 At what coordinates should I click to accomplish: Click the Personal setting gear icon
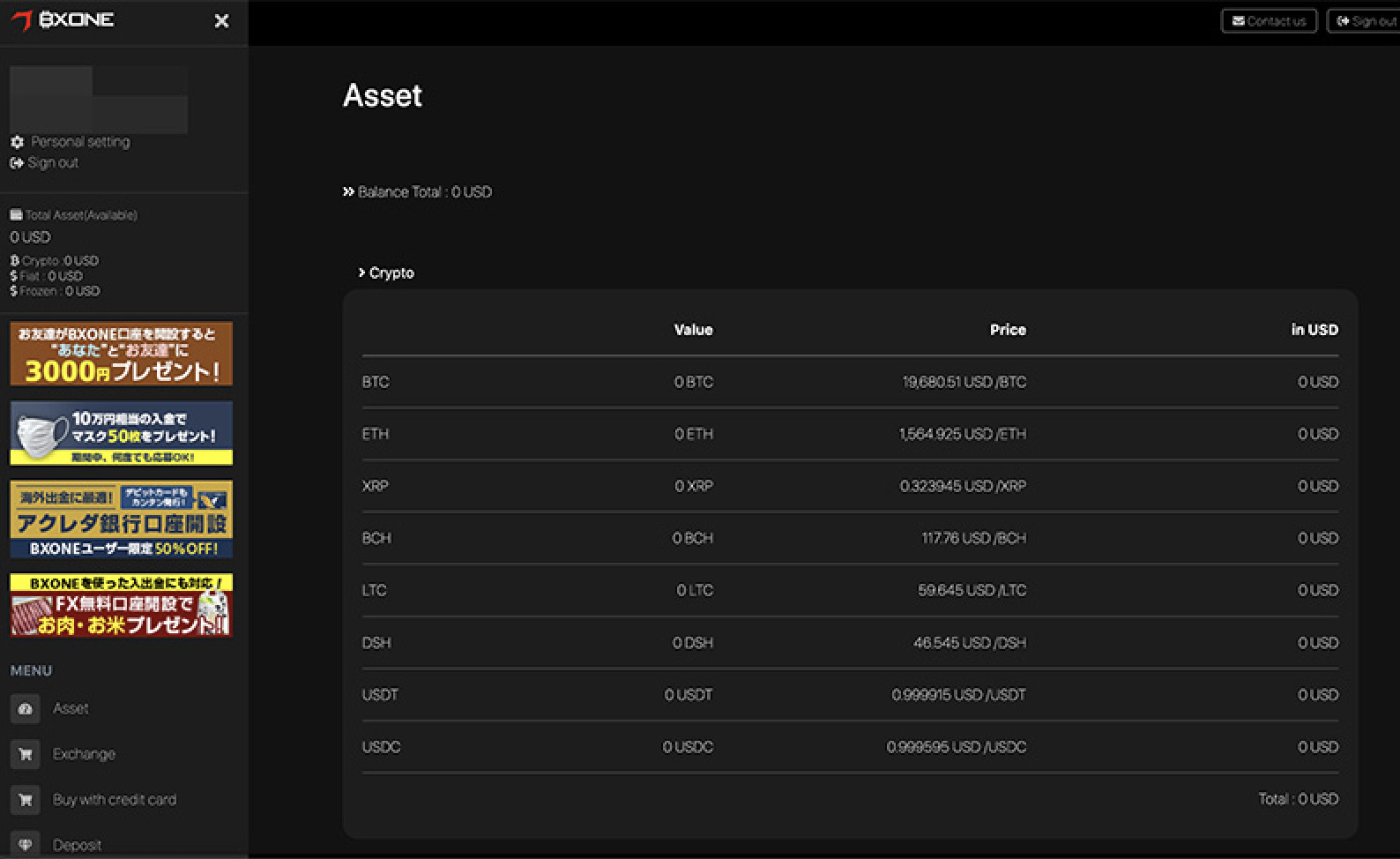(17, 142)
